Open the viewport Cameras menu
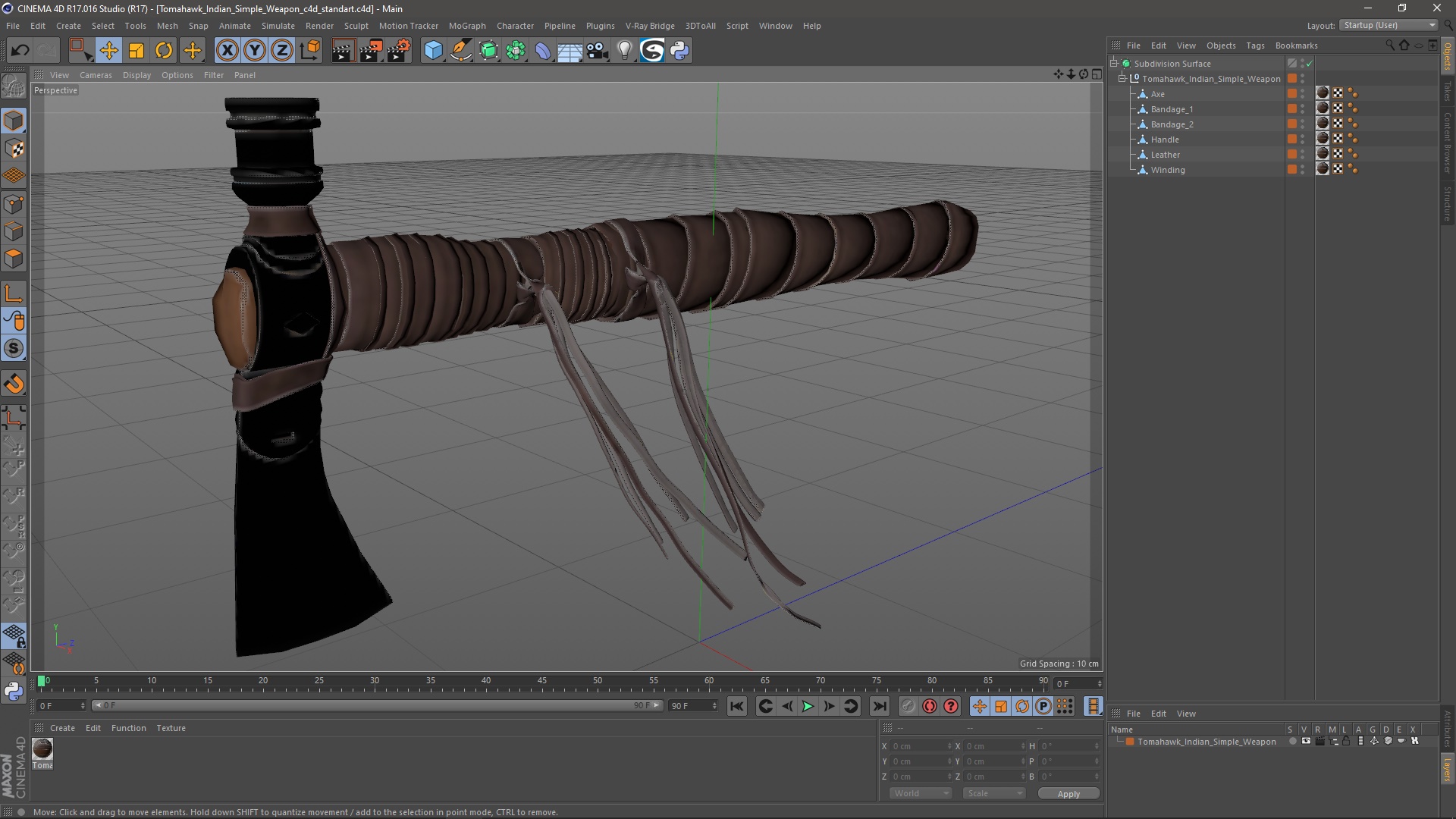The height and width of the screenshot is (819, 1456). pos(96,75)
